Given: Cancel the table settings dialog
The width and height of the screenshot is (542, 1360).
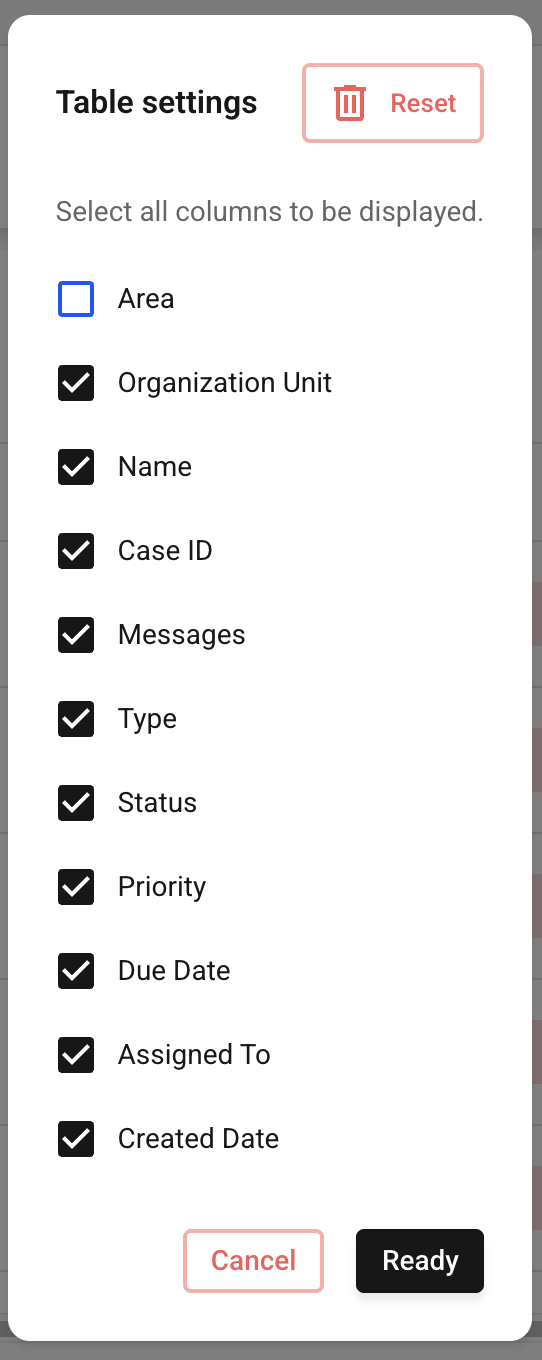Looking at the screenshot, I should [x=254, y=1261].
